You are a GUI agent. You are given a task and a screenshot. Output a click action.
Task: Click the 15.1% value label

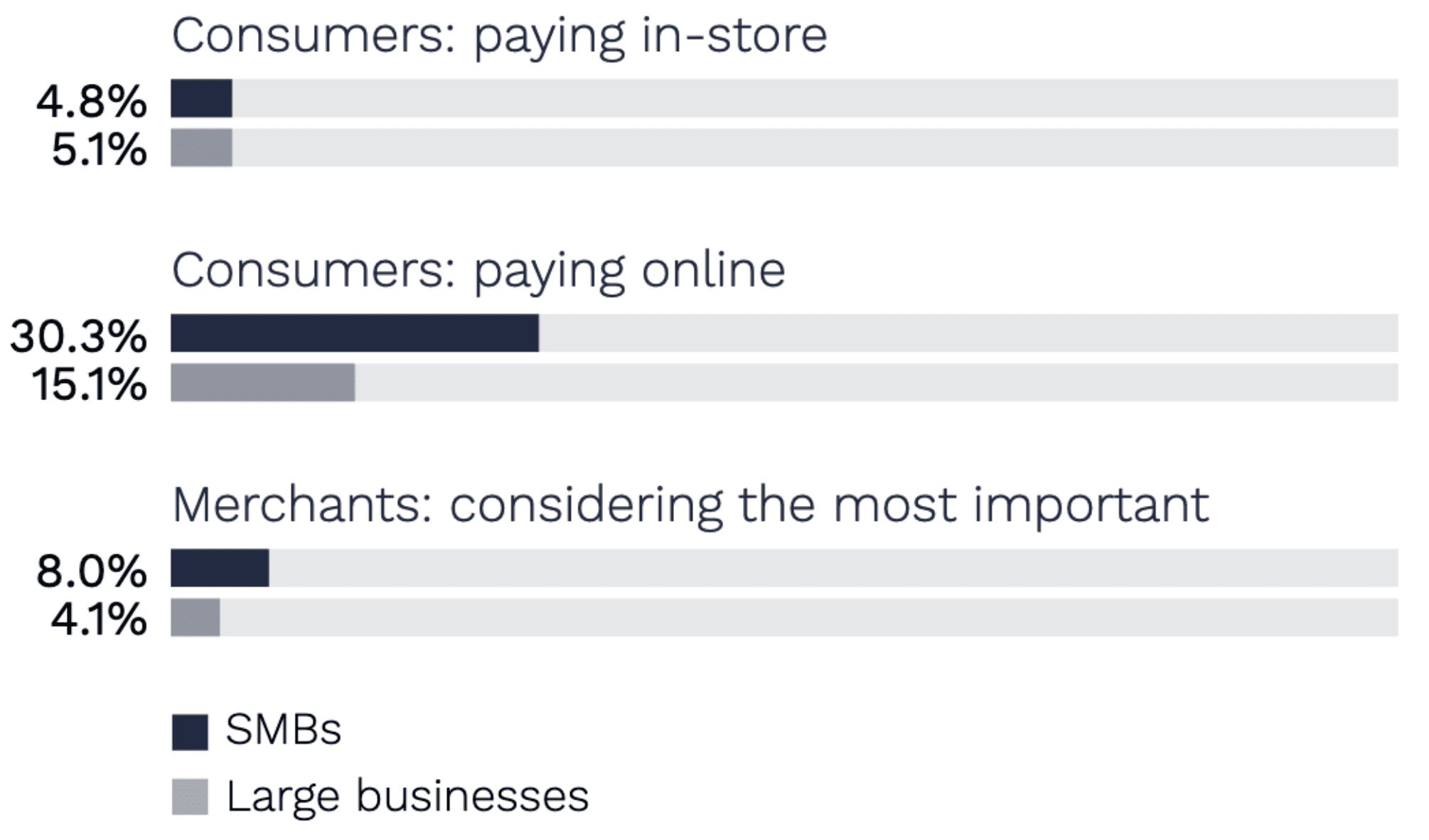89,384
